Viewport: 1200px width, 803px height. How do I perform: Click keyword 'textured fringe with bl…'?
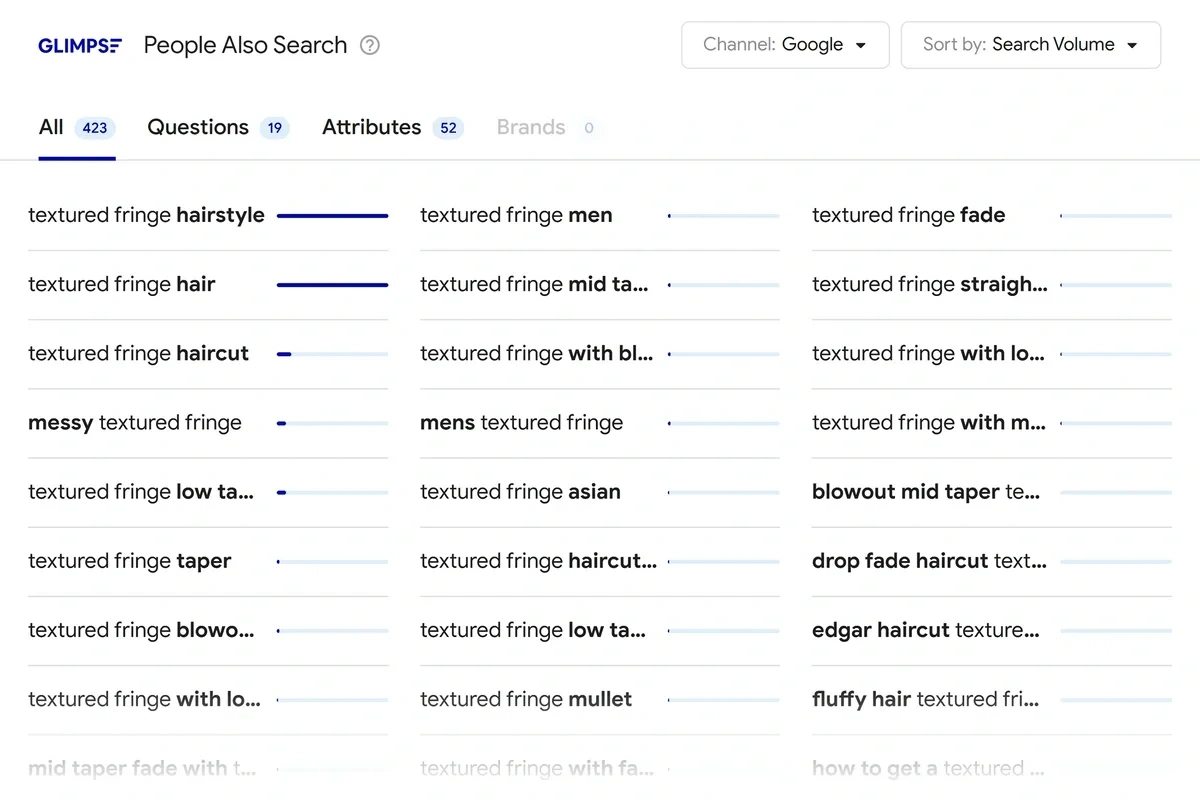pos(536,353)
